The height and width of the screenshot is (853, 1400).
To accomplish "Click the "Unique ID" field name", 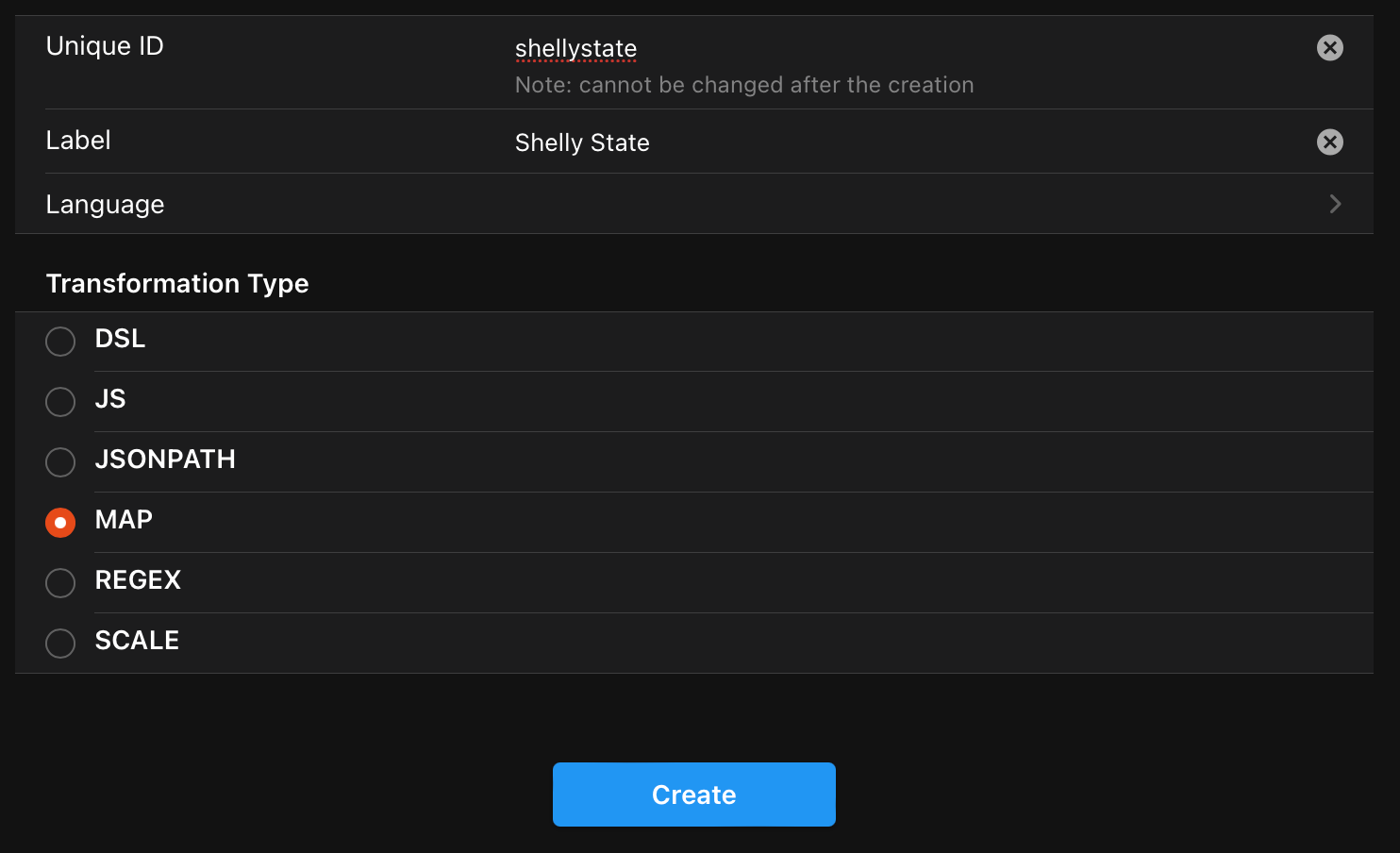I will click(x=105, y=46).
